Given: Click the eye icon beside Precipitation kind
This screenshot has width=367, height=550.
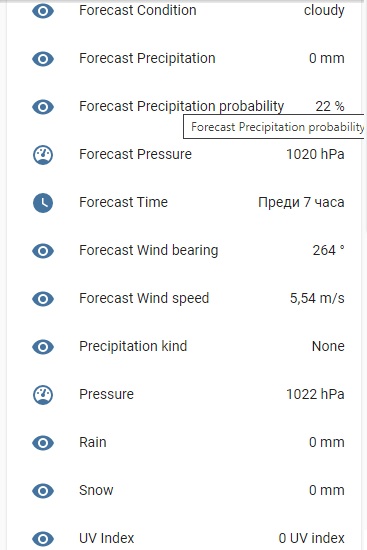Looking at the screenshot, I should (x=43, y=347).
